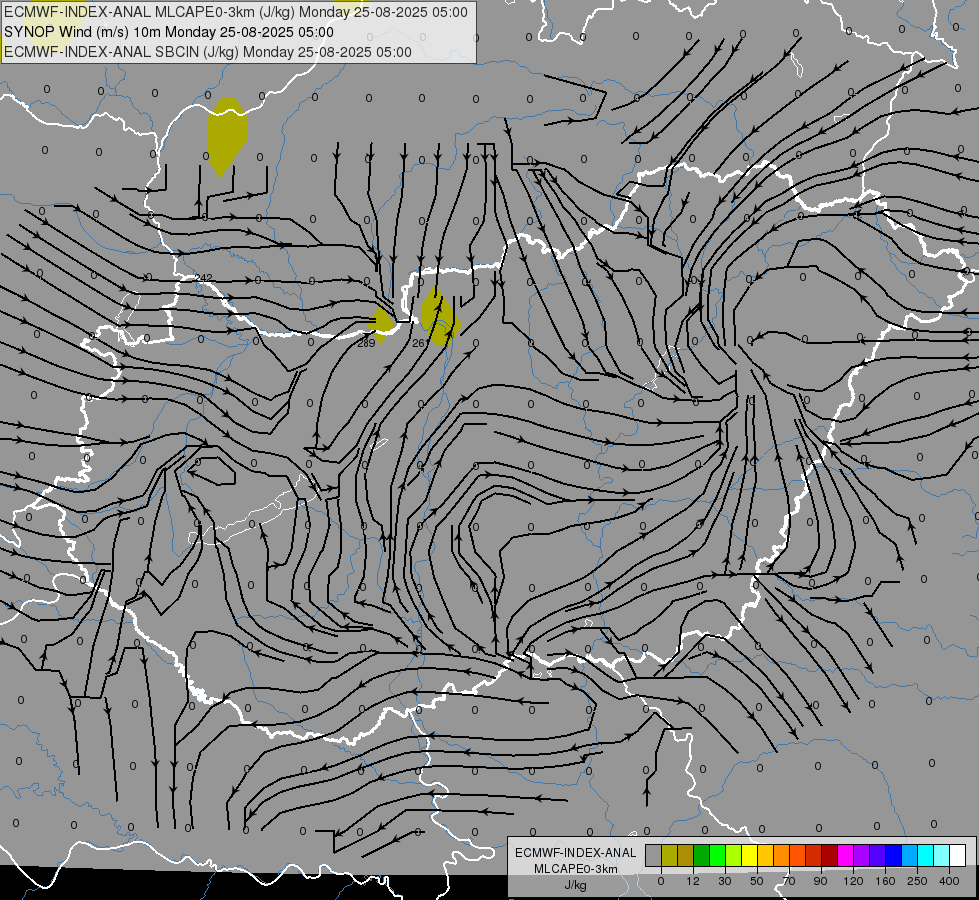
Task: Click the map value 289
Action: 366,343
